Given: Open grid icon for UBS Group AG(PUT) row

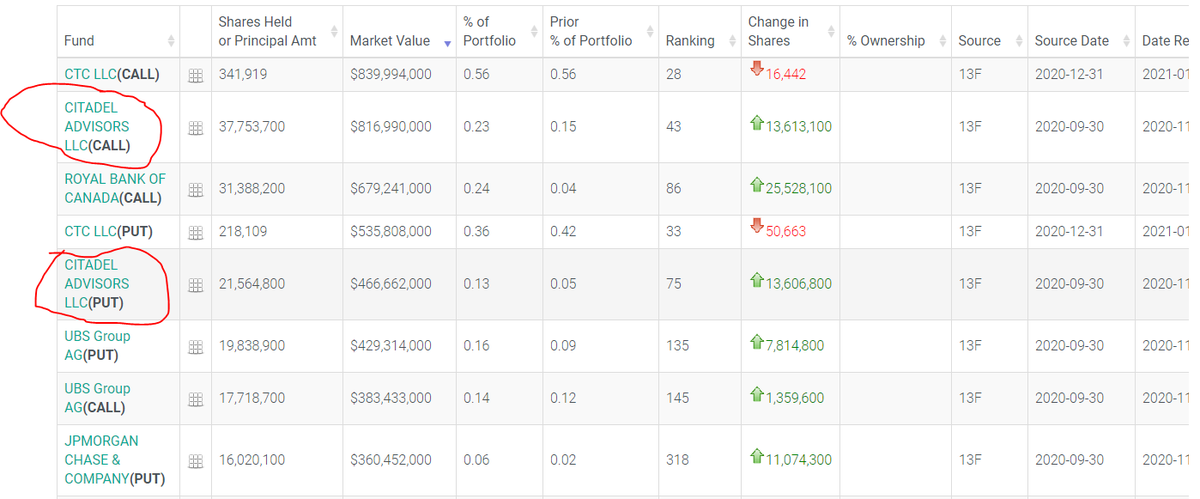Looking at the screenshot, I should tap(196, 346).
